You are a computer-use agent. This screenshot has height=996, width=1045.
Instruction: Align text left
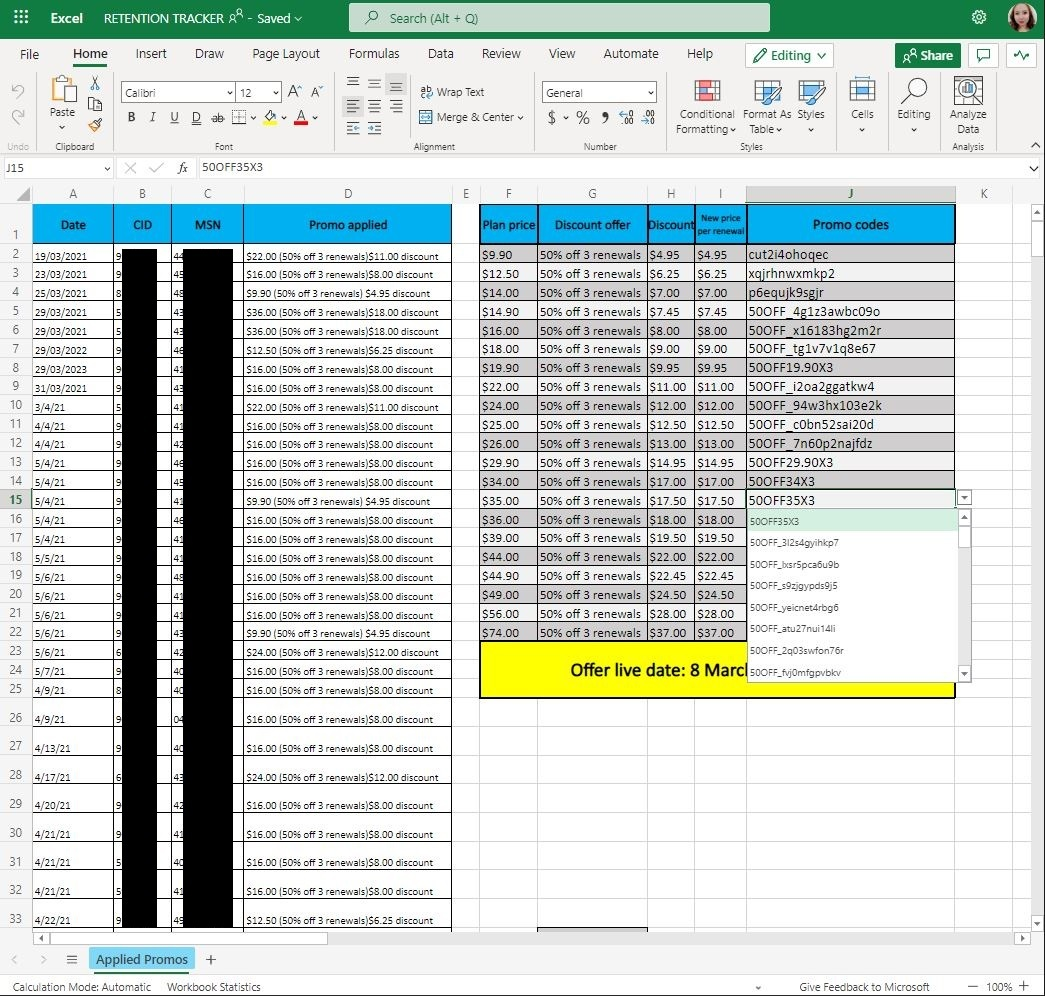(x=353, y=106)
